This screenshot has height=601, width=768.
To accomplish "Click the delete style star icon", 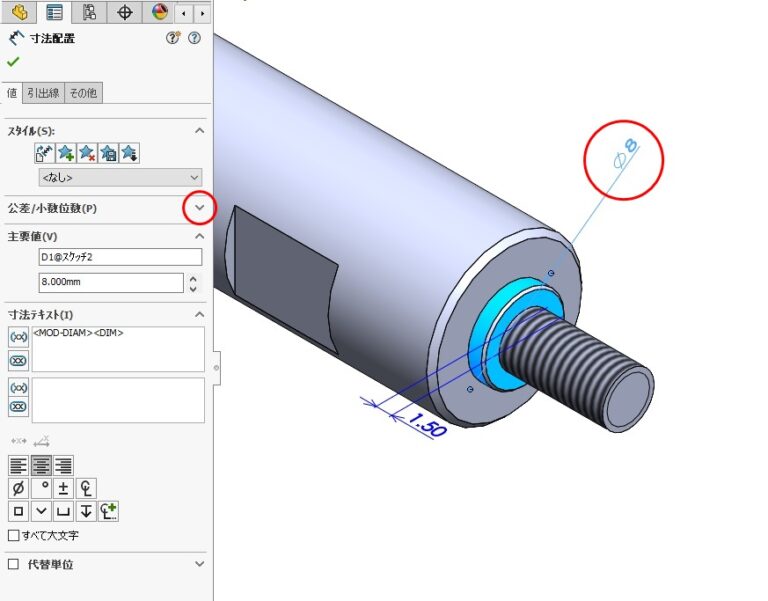I will pos(87,153).
